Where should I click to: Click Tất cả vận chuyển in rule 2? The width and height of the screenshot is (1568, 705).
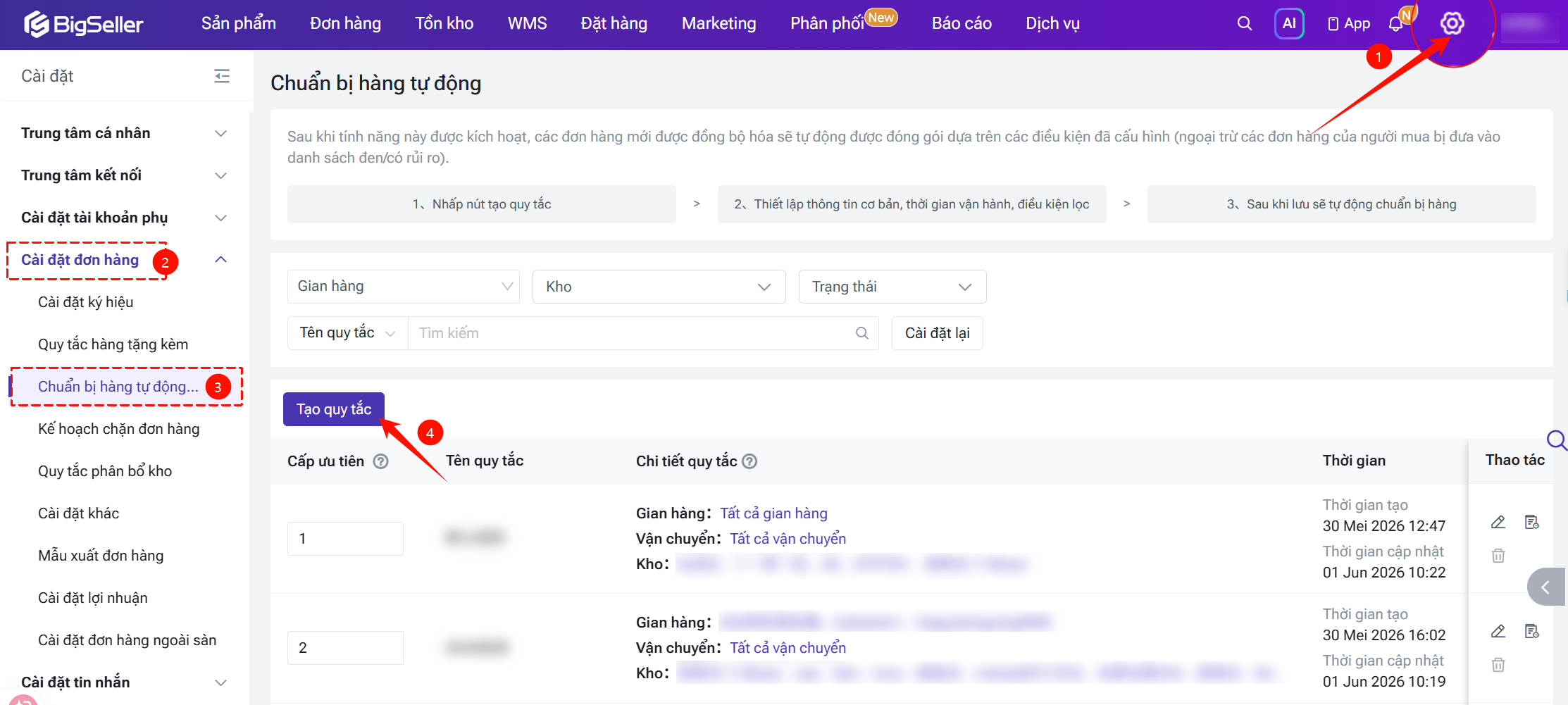point(788,648)
